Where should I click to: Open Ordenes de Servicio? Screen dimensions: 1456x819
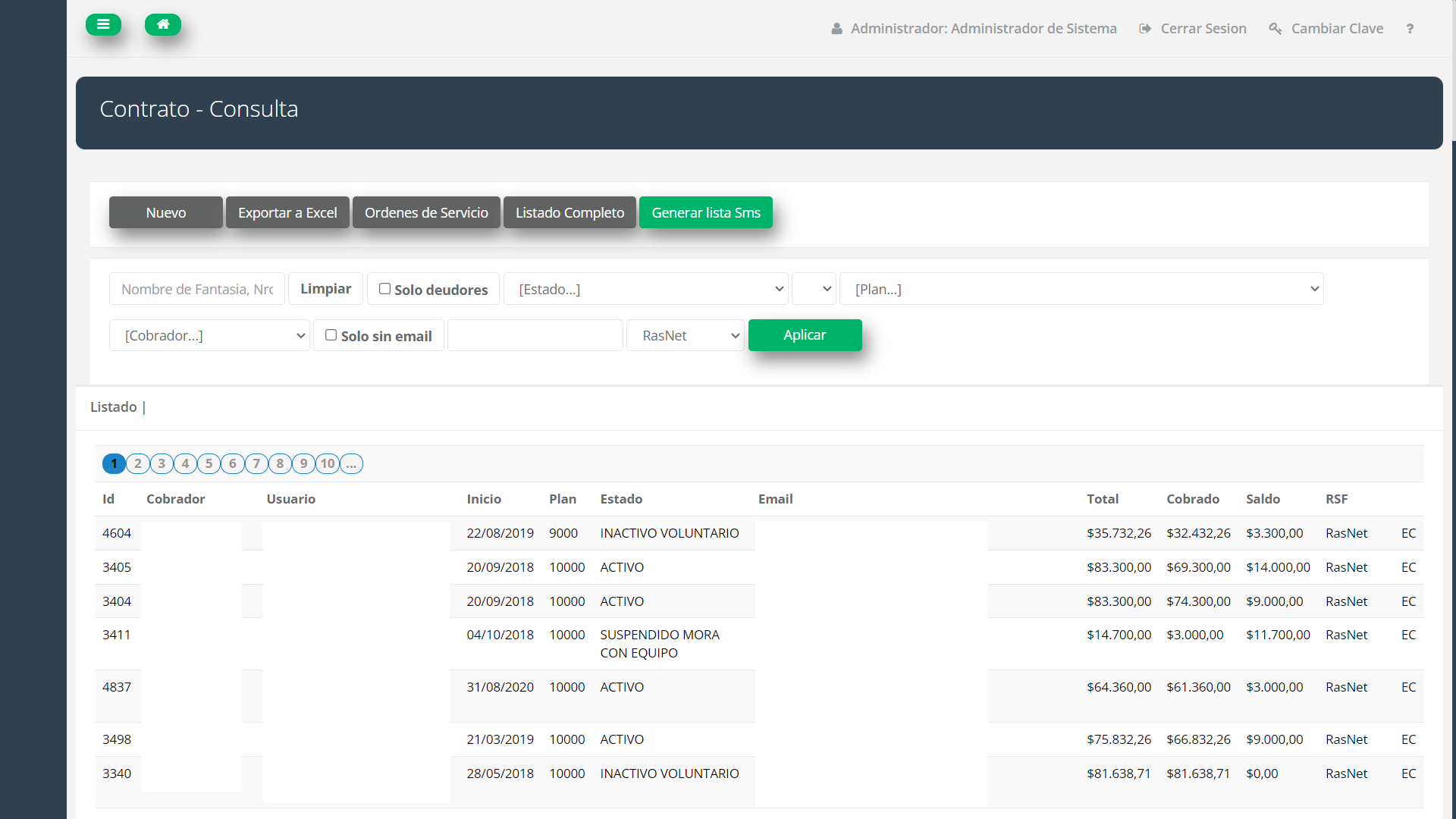426,212
